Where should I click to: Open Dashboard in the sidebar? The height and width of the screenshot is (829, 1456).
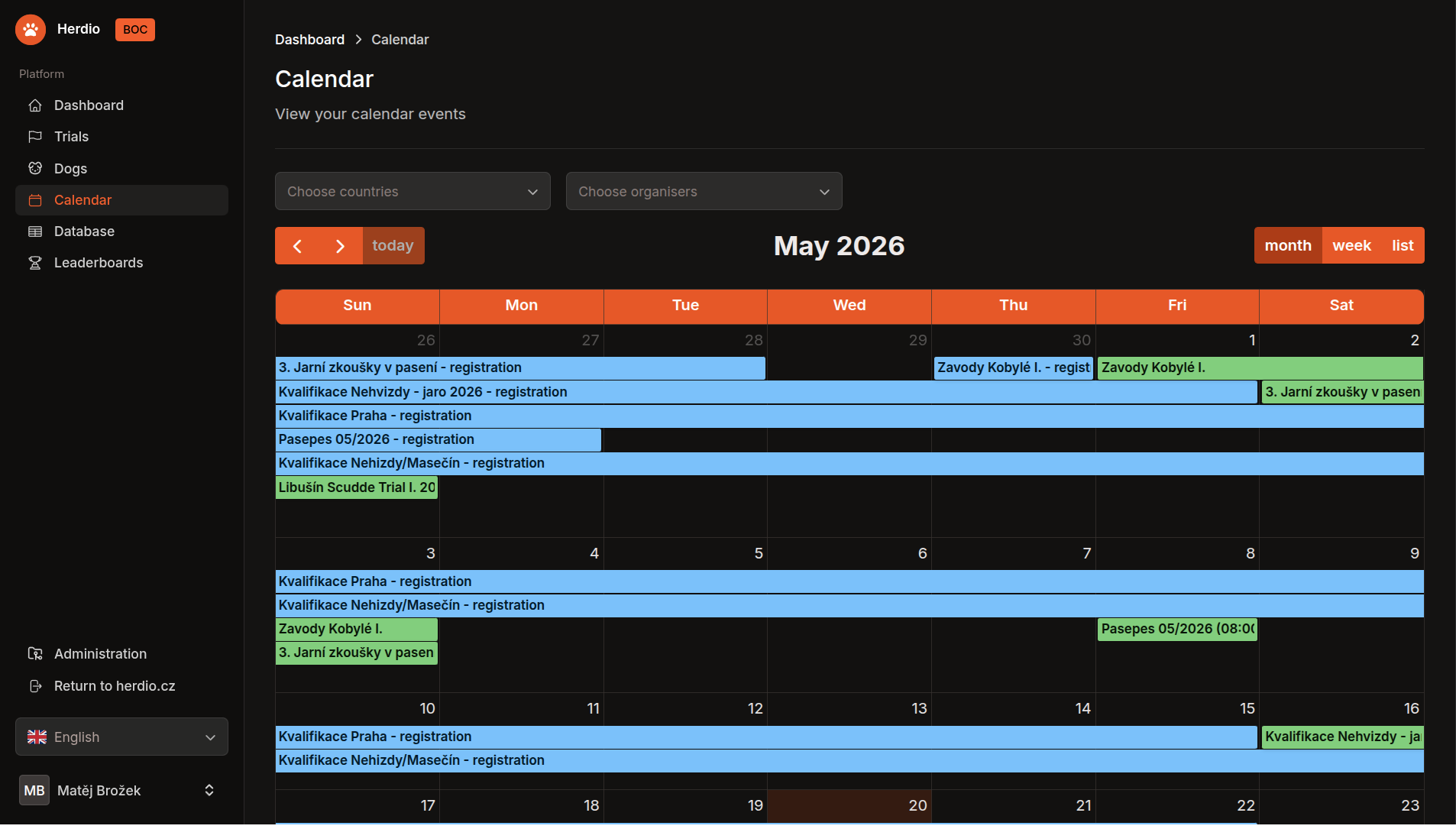click(121, 105)
